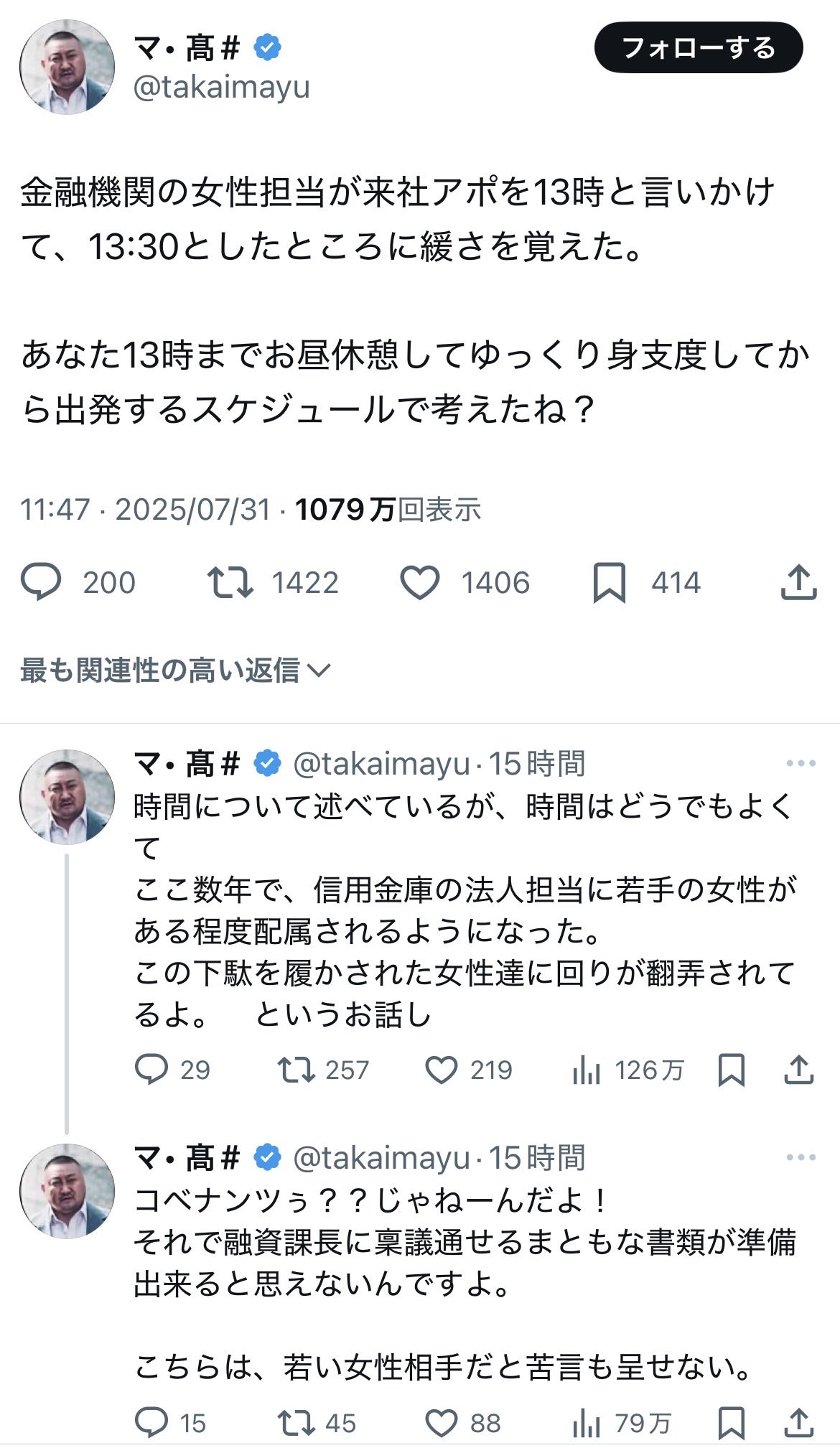Screen dimensions: 840x1448
Task: Share the first reply in the thread
Action: tap(798, 1070)
